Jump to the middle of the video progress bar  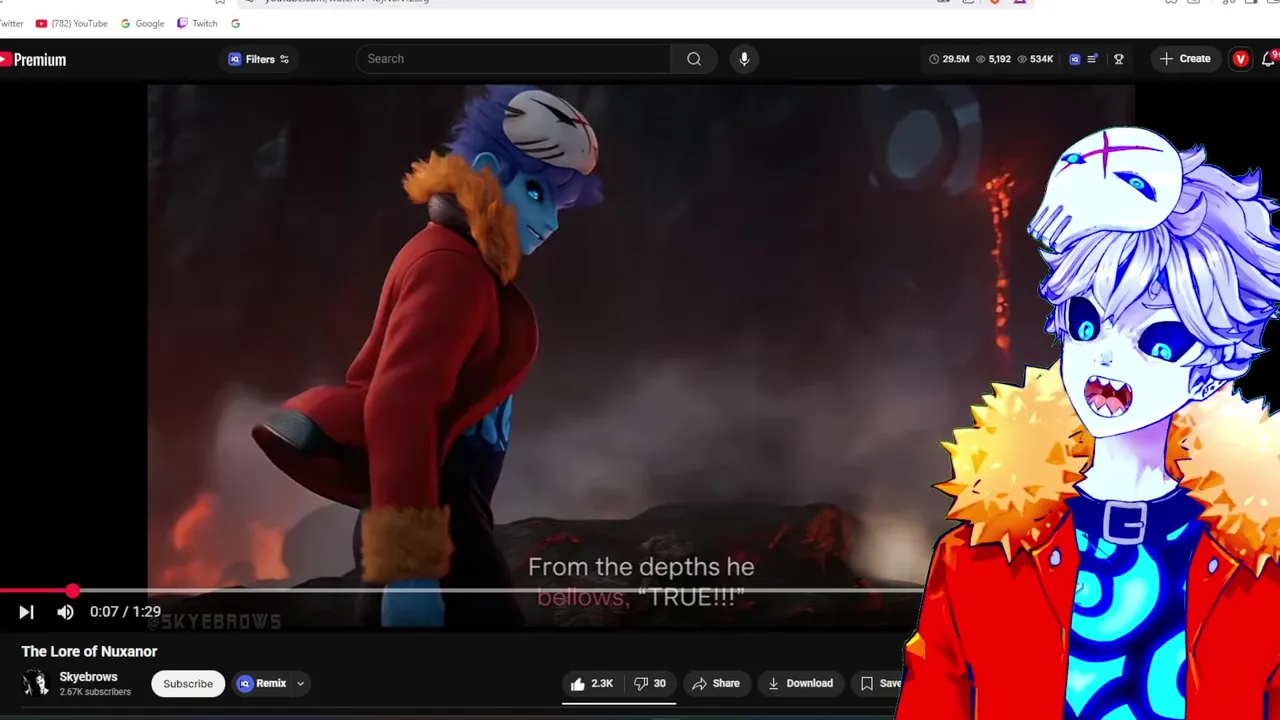coord(462,591)
